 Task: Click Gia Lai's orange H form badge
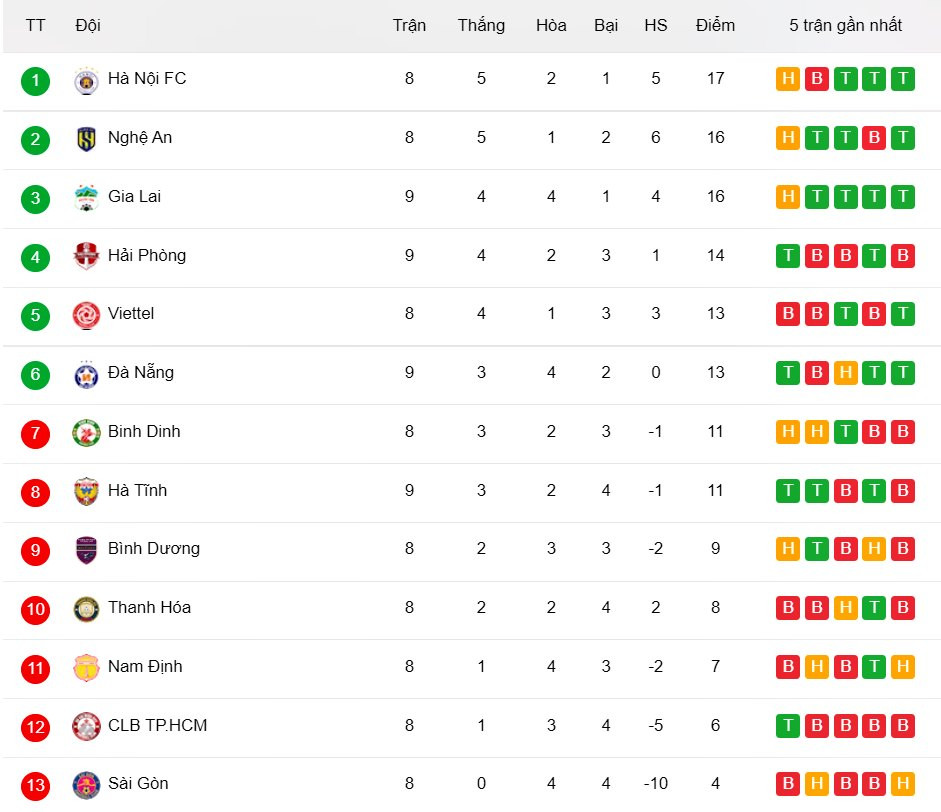(x=788, y=197)
